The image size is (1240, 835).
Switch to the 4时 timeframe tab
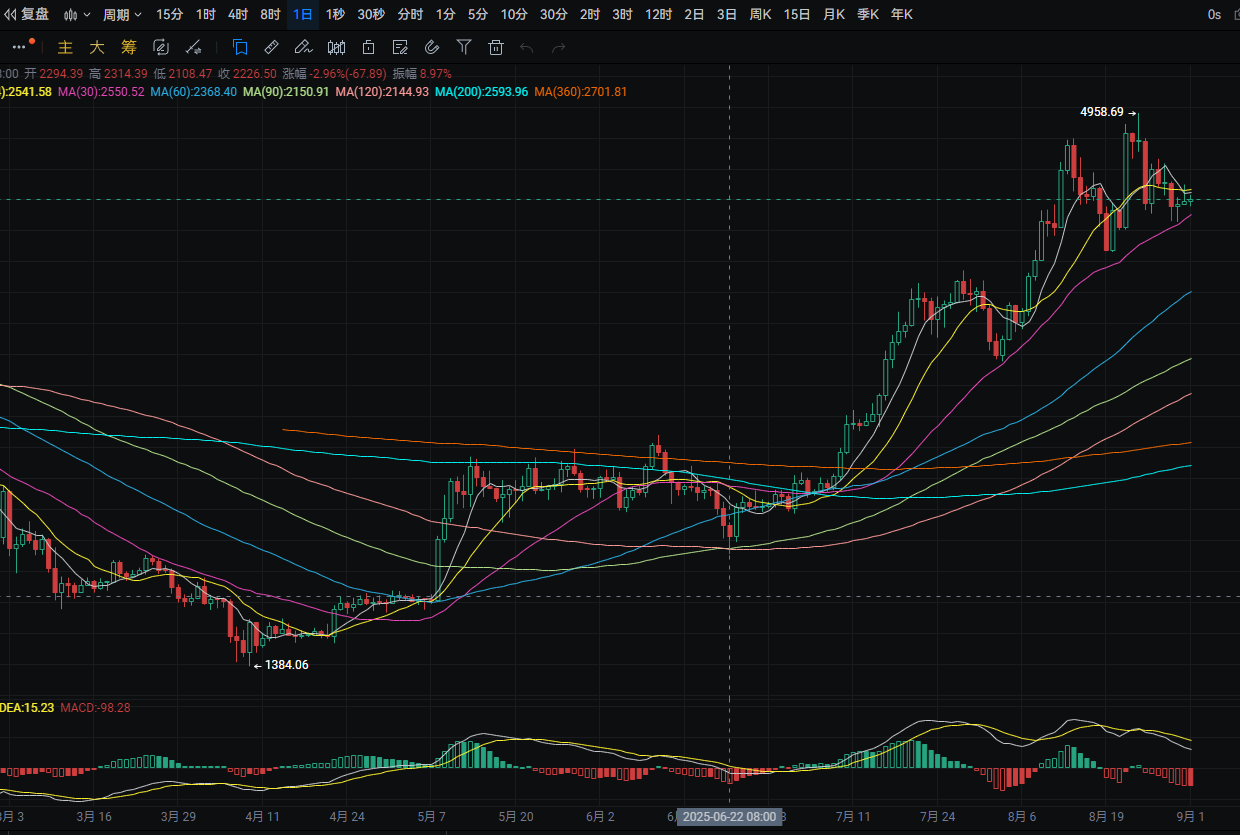(x=238, y=15)
